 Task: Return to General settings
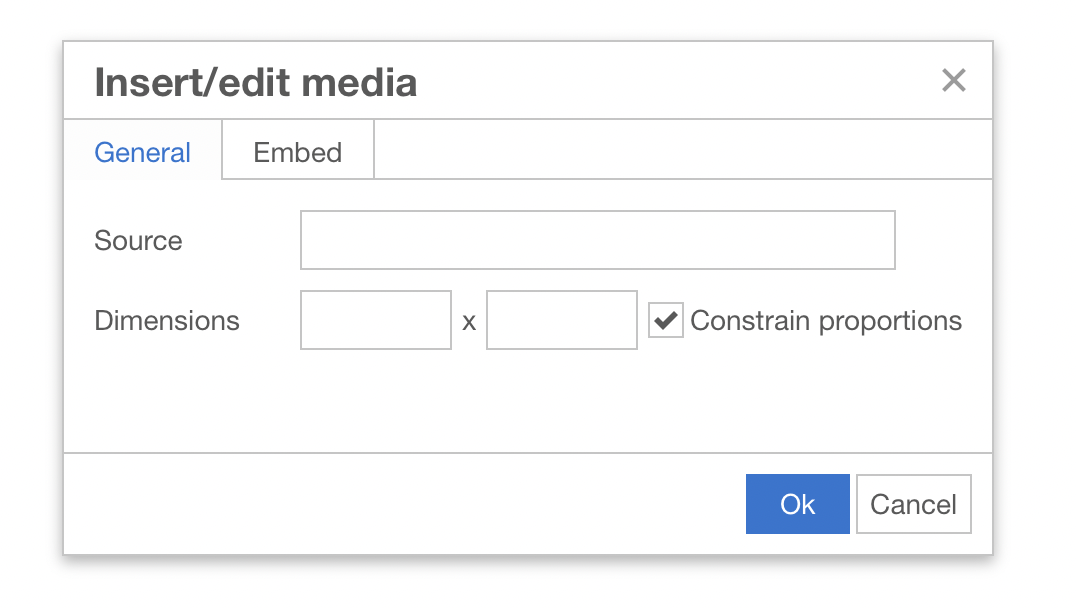(142, 151)
